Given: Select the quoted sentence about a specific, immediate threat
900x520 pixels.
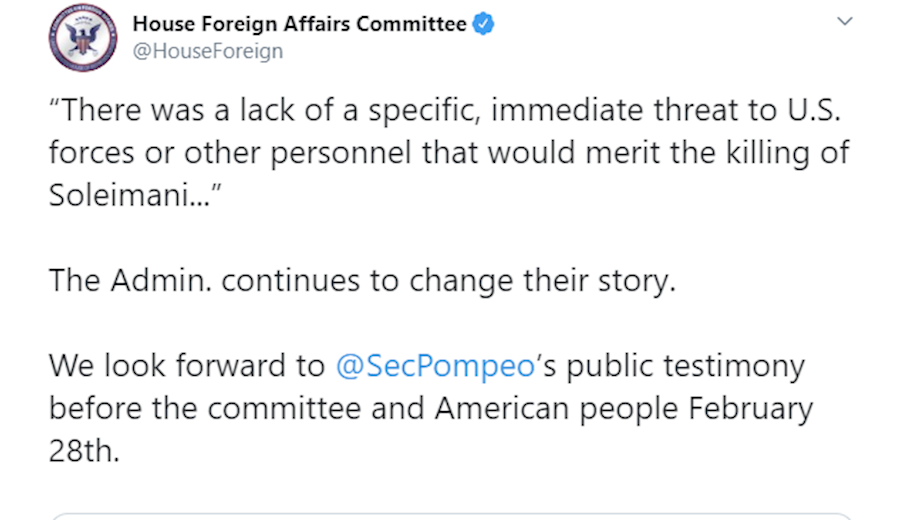Looking at the screenshot, I should [x=449, y=152].
